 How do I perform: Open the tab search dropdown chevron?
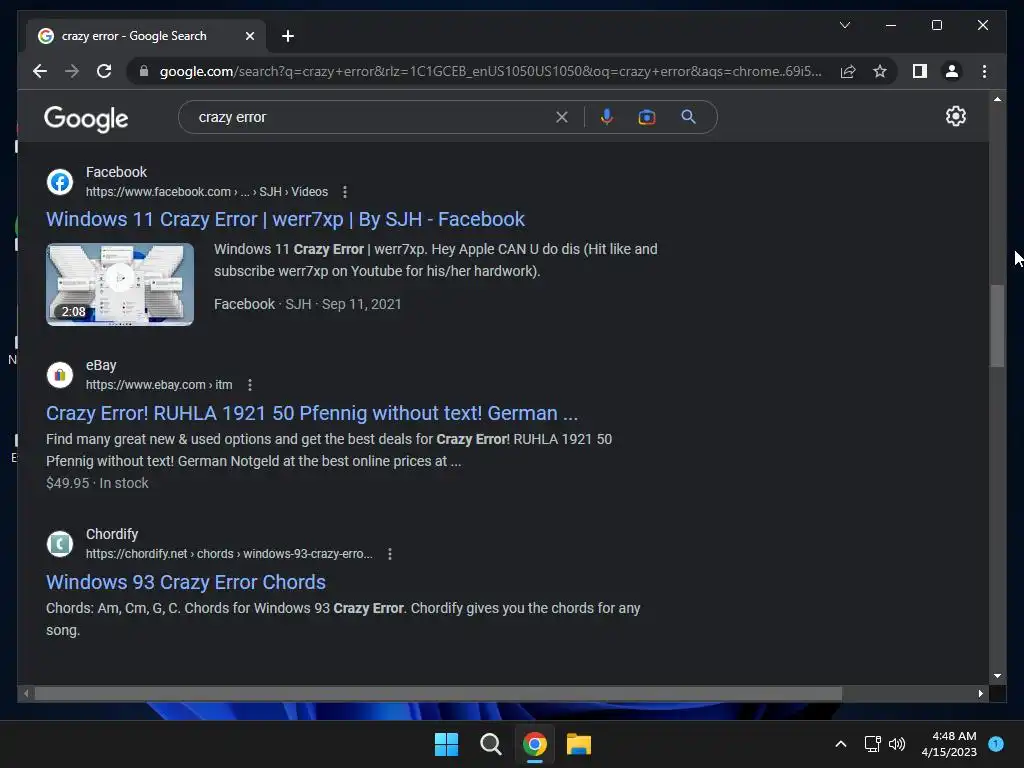point(844,25)
